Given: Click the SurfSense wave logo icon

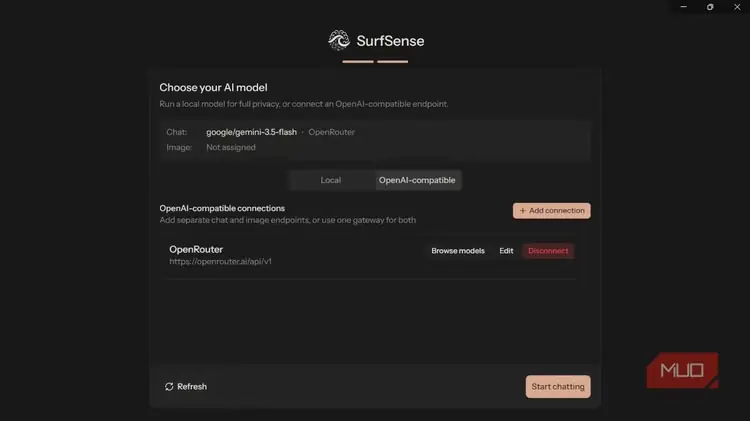Looking at the screenshot, I should (339, 40).
